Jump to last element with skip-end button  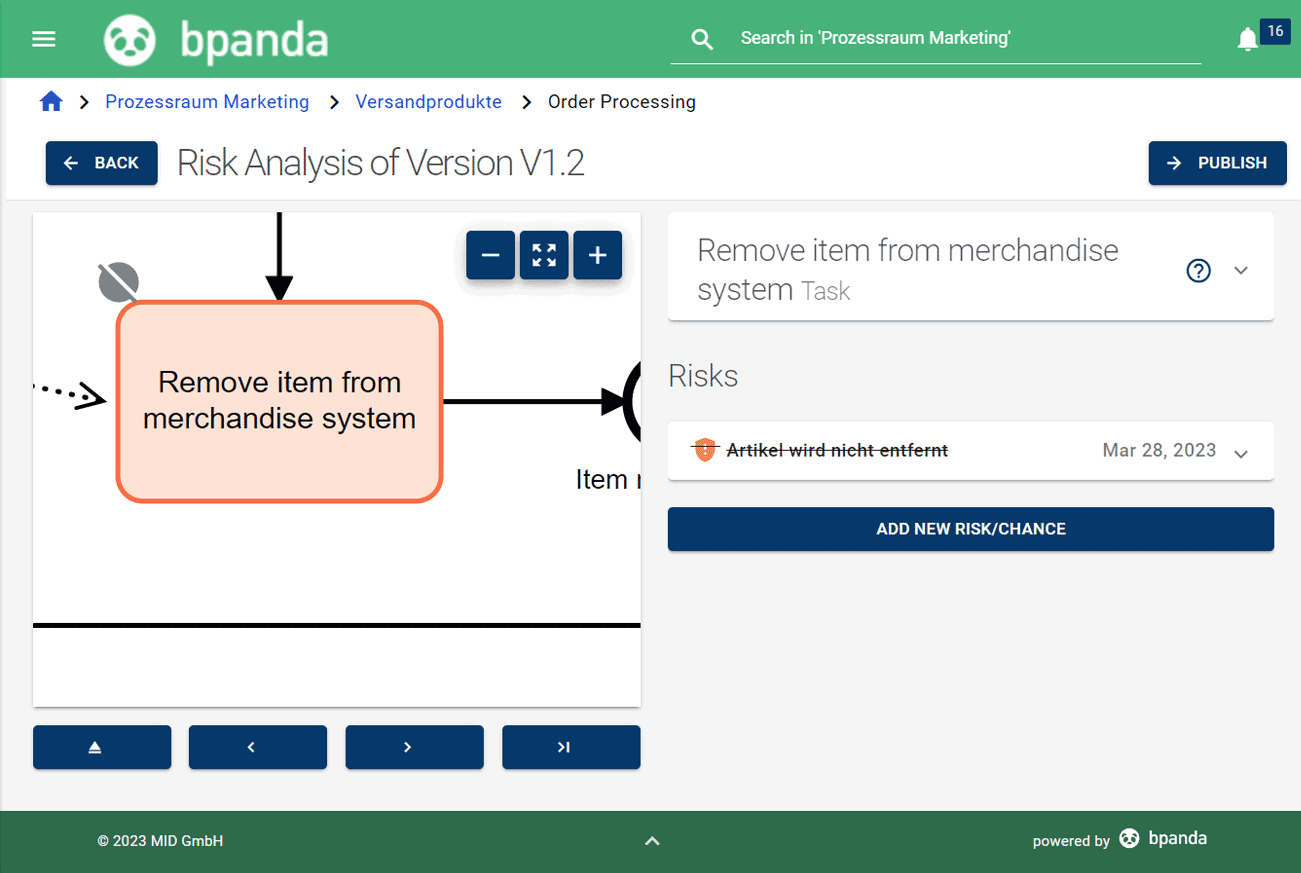point(571,747)
